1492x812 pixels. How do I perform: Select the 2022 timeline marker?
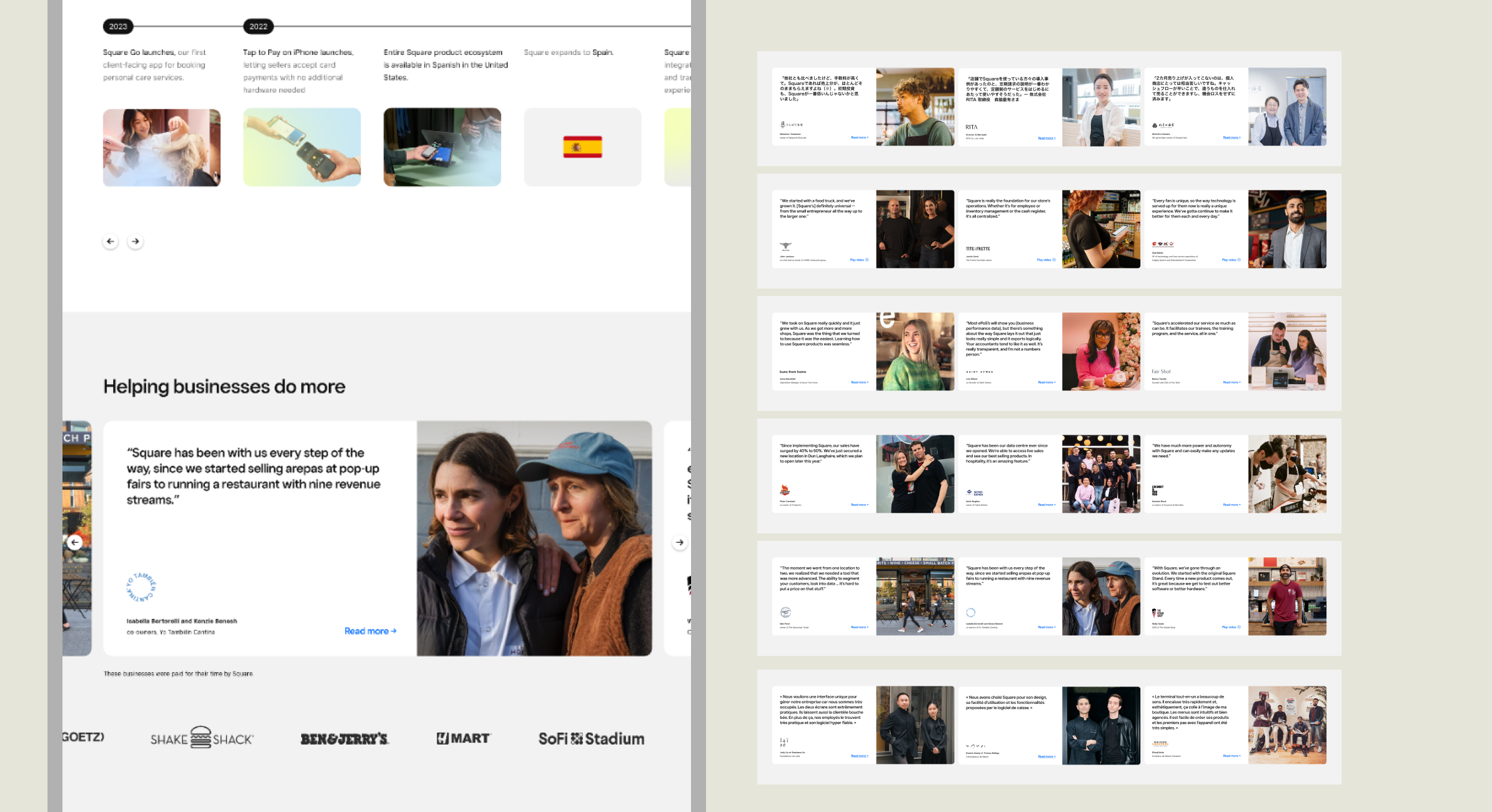click(258, 26)
